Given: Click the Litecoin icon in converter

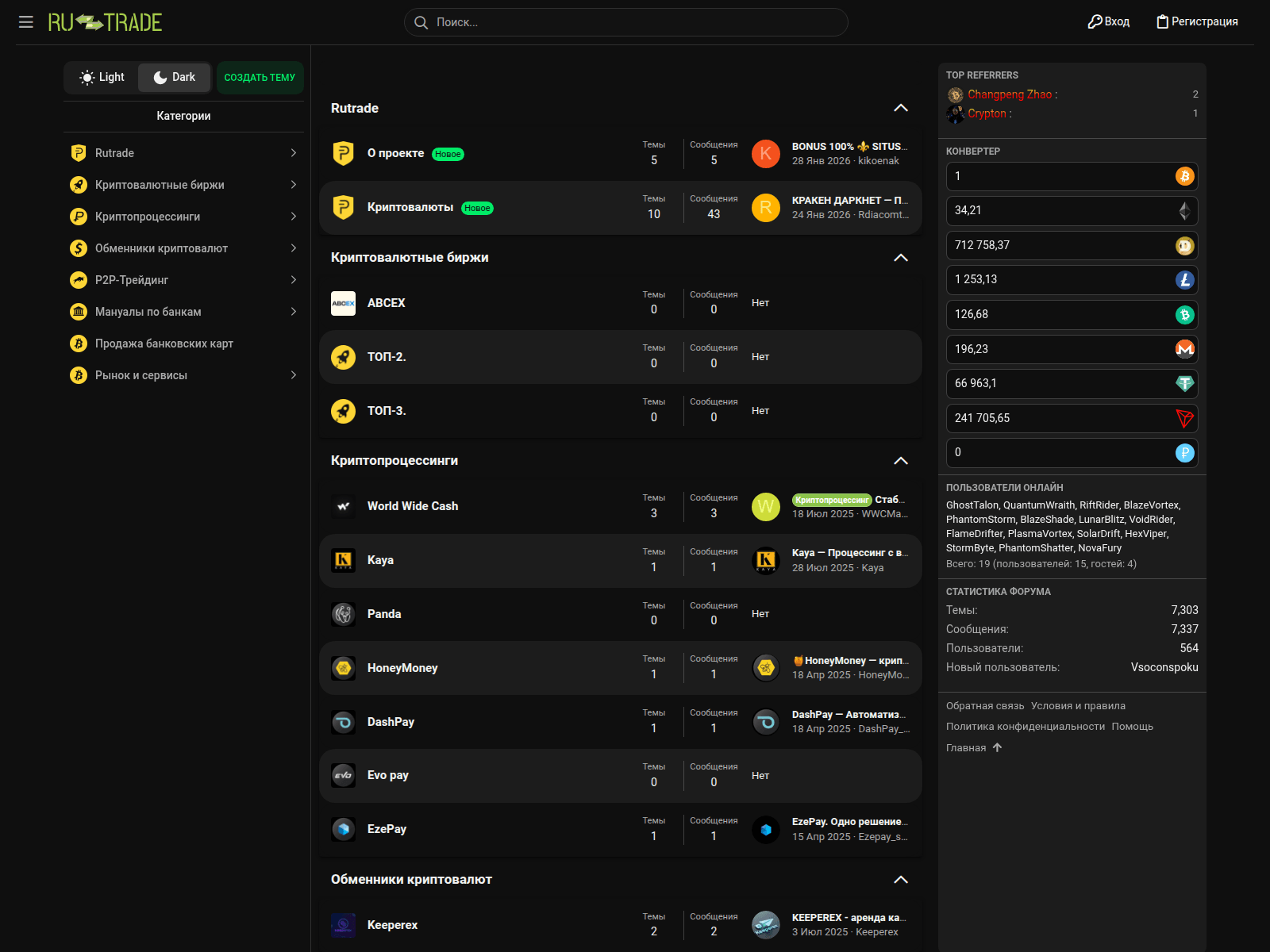Looking at the screenshot, I should (1184, 279).
